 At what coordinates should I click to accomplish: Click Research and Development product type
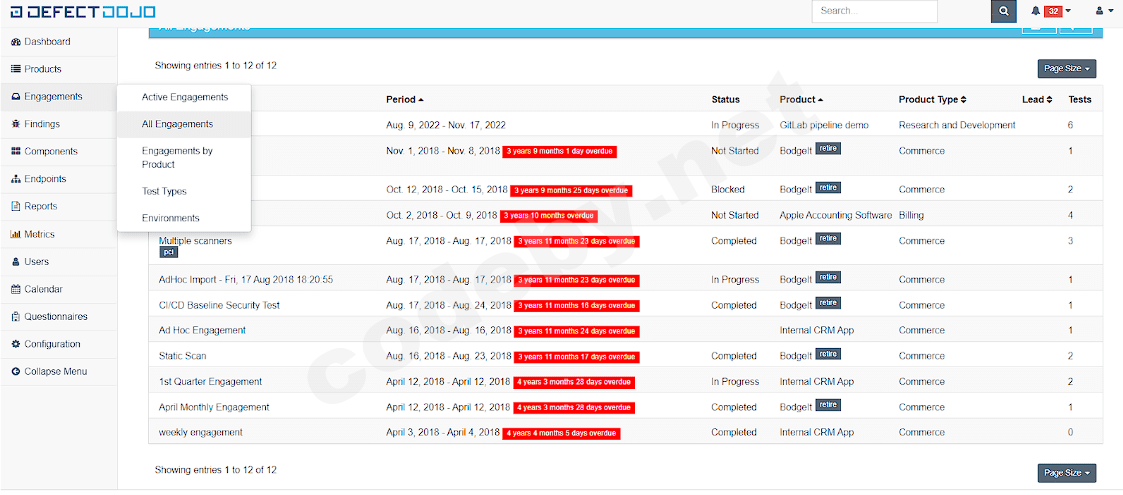pos(957,125)
